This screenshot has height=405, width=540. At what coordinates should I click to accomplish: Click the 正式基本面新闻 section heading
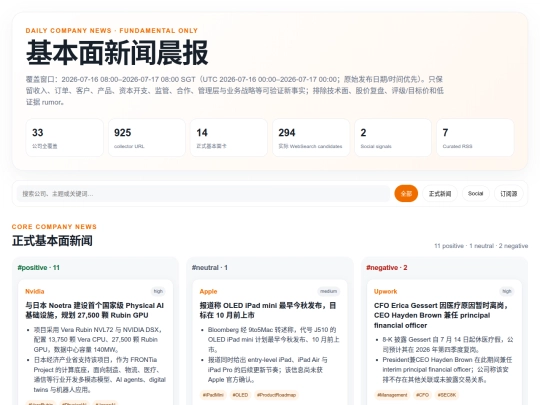(52, 241)
